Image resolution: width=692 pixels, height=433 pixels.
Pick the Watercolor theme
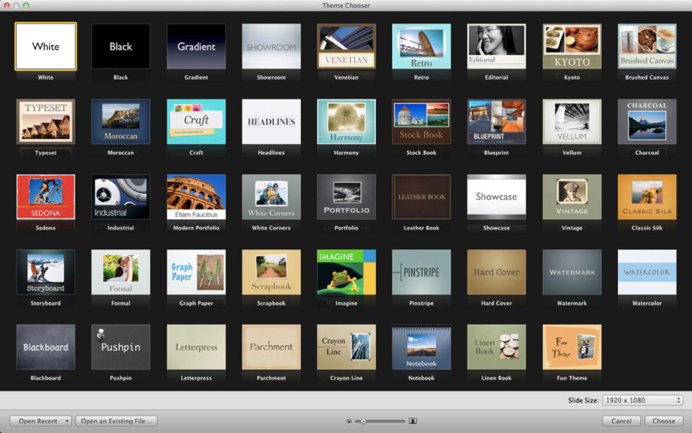point(647,272)
